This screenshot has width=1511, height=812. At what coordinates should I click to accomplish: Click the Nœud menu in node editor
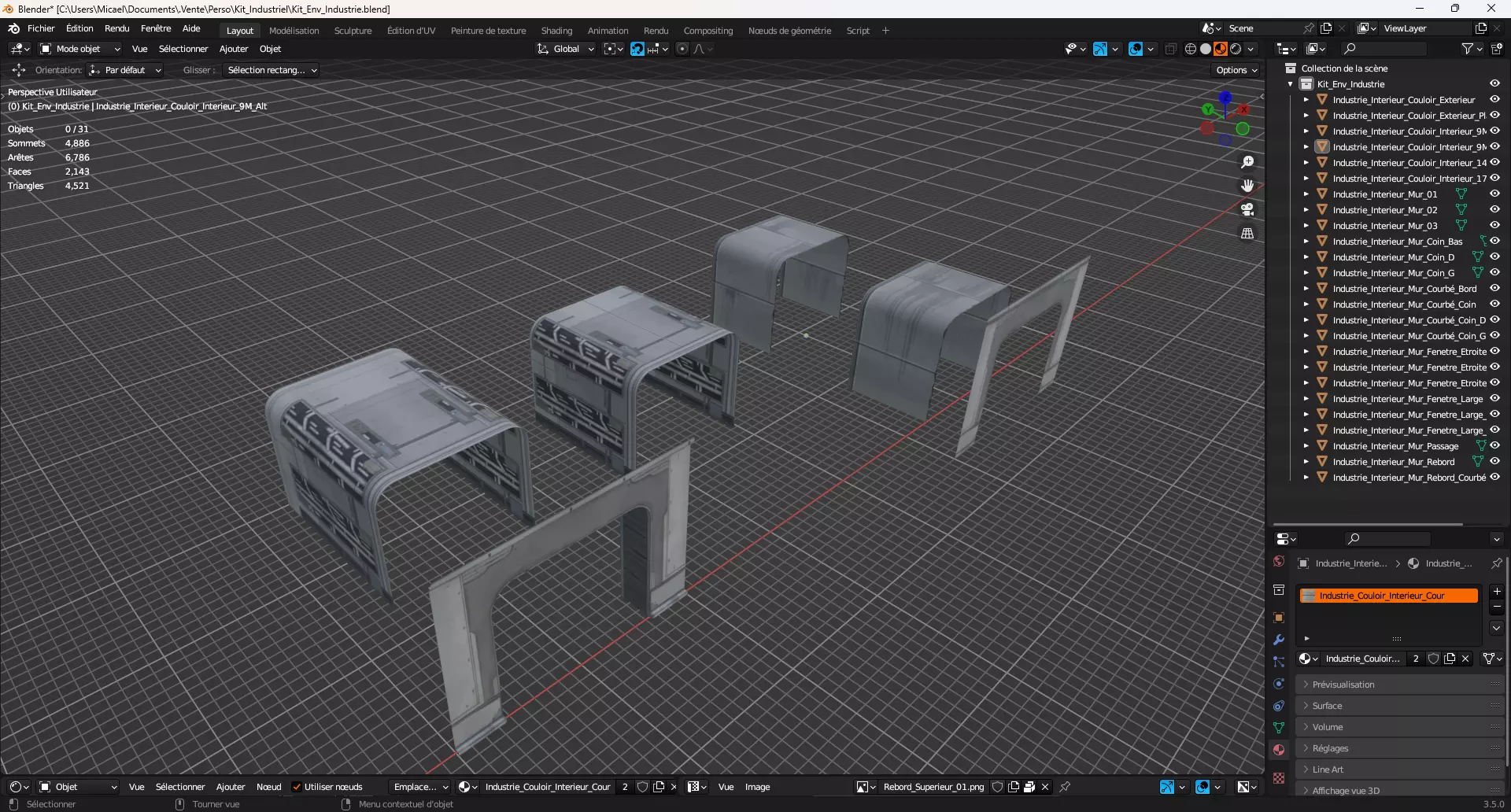(268, 787)
